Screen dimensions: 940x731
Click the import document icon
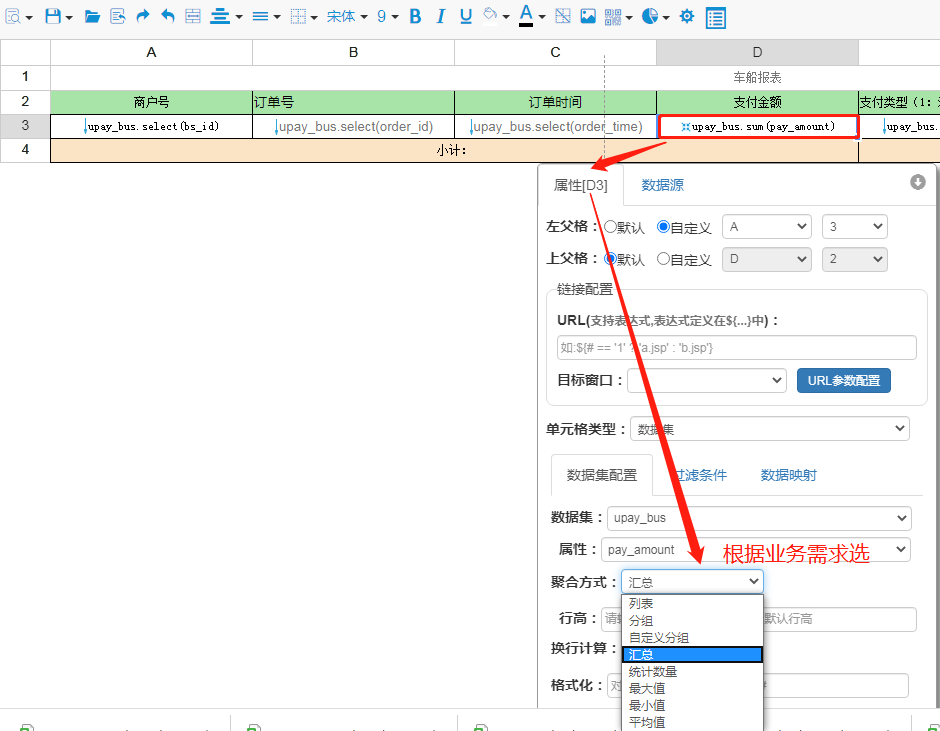[x=118, y=16]
